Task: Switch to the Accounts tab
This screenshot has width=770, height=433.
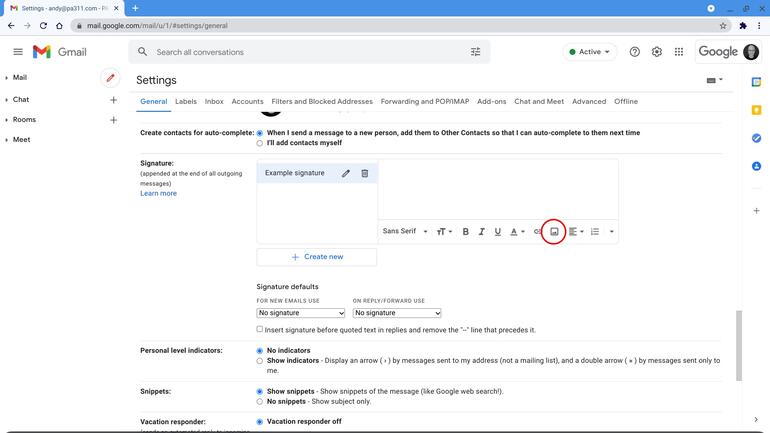Action: click(x=248, y=102)
